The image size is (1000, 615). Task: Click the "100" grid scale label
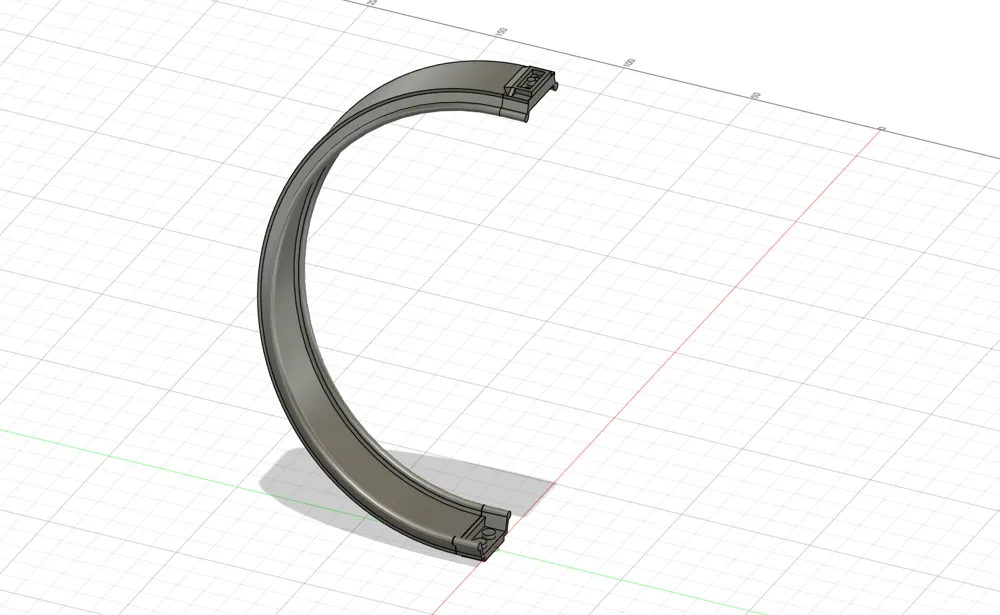coord(629,63)
